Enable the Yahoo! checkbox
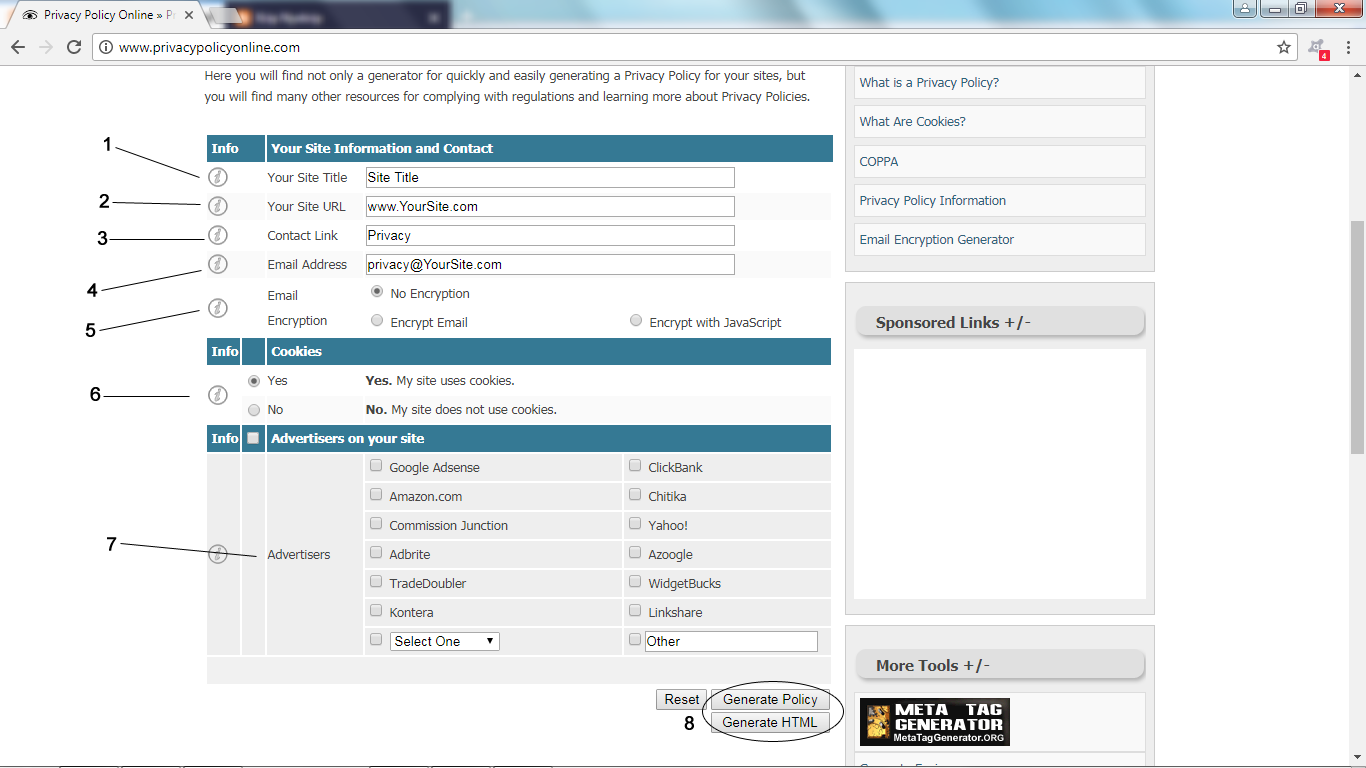1366x768 pixels. pyautogui.click(x=635, y=524)
